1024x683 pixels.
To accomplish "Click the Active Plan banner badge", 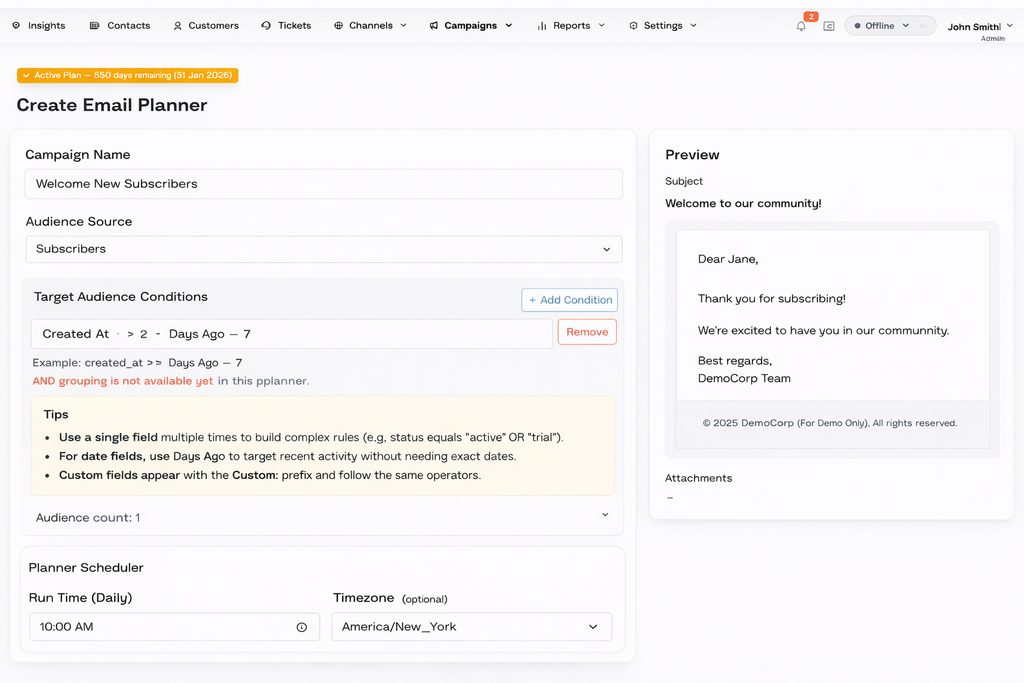I will coord(127,75).
